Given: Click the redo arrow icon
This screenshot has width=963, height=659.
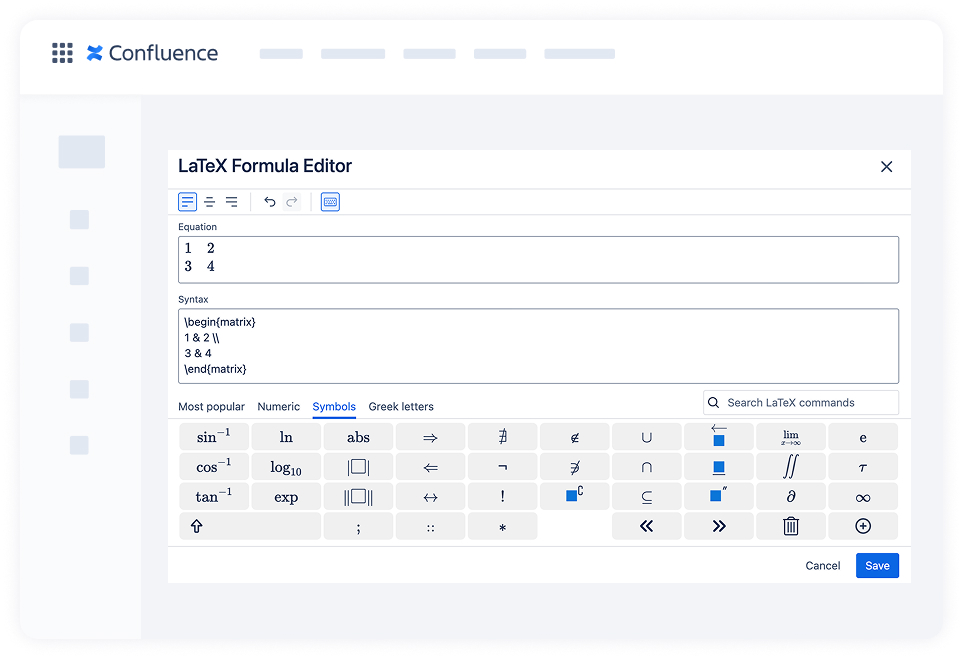Looking at the screenshot, I should (x=292, y=201).
